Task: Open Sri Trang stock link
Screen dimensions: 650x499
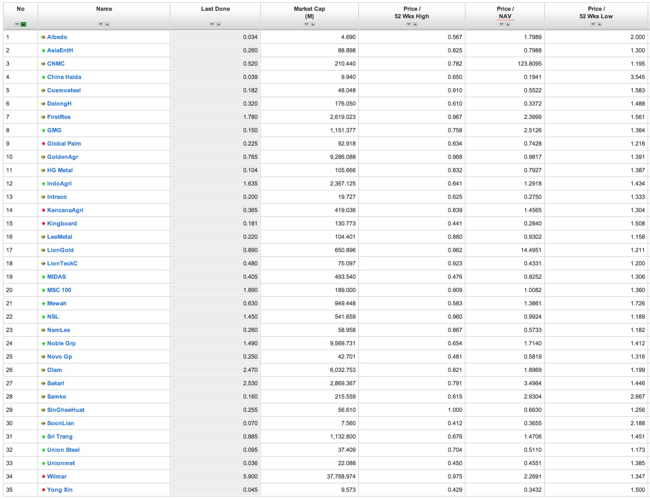Action: (60, 436)
